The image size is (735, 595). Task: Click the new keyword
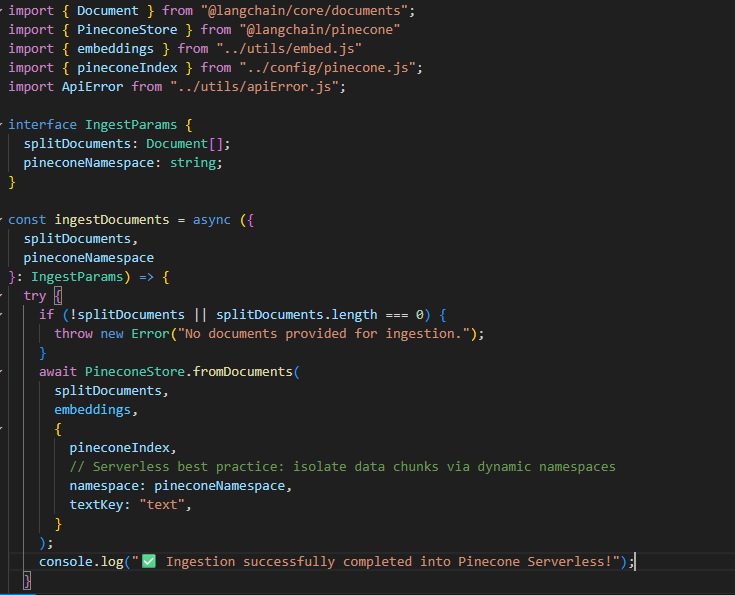[x=112, y=334]
